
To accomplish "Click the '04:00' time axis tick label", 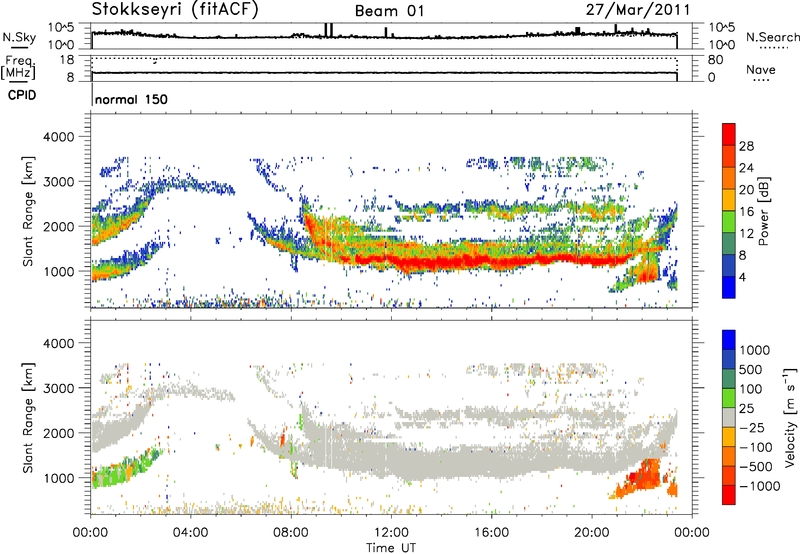I will point(190,533).
